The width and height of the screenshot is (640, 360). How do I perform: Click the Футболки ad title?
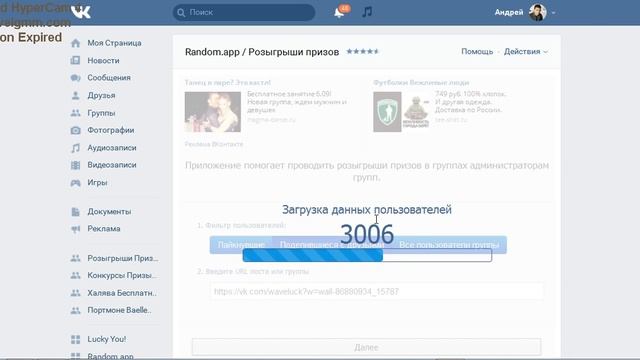tap(421, 82)
